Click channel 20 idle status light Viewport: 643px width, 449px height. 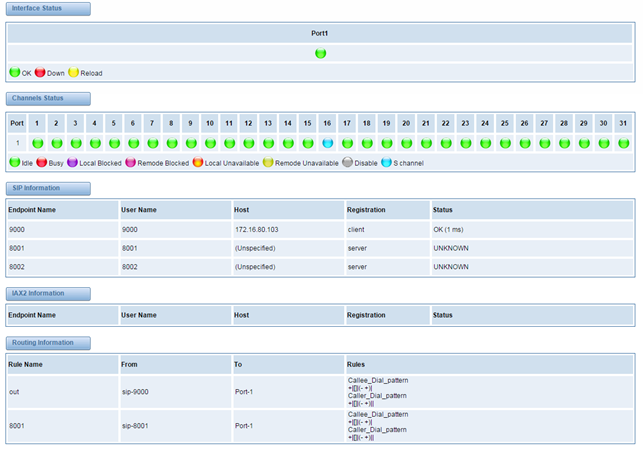[x=406, y=143]
